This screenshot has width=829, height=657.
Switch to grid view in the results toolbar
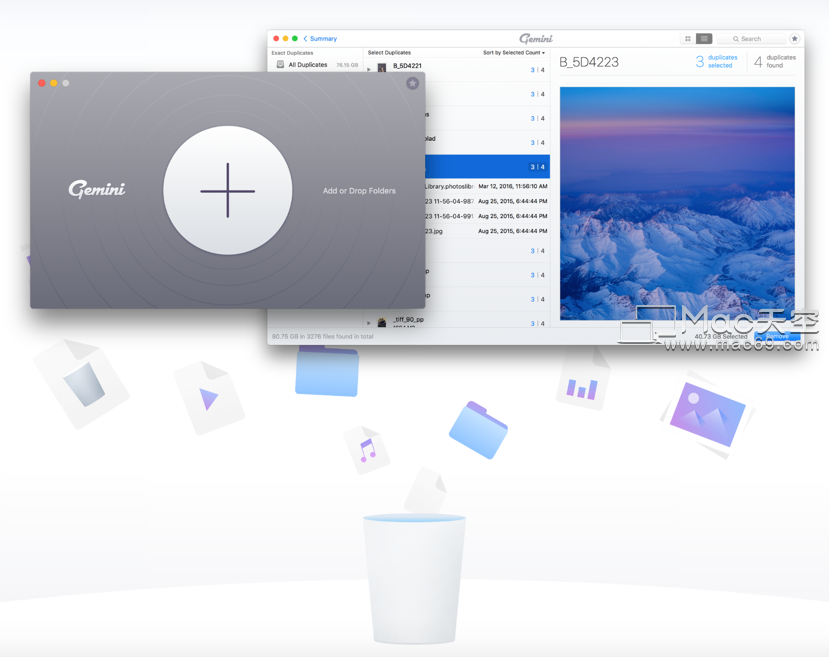tap(688, 39)
